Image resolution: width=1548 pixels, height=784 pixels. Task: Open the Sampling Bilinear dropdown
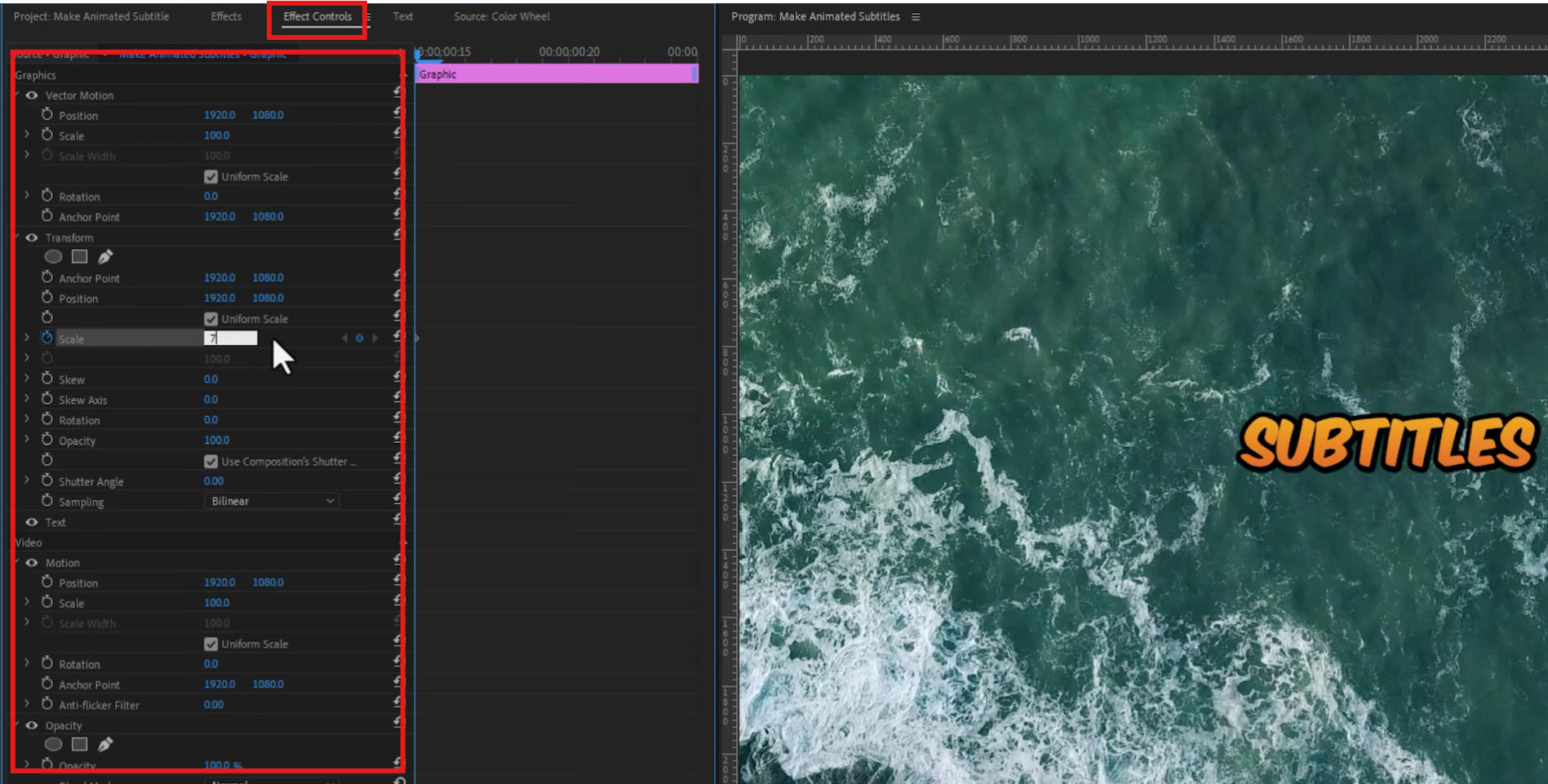(x=272, y=501)
